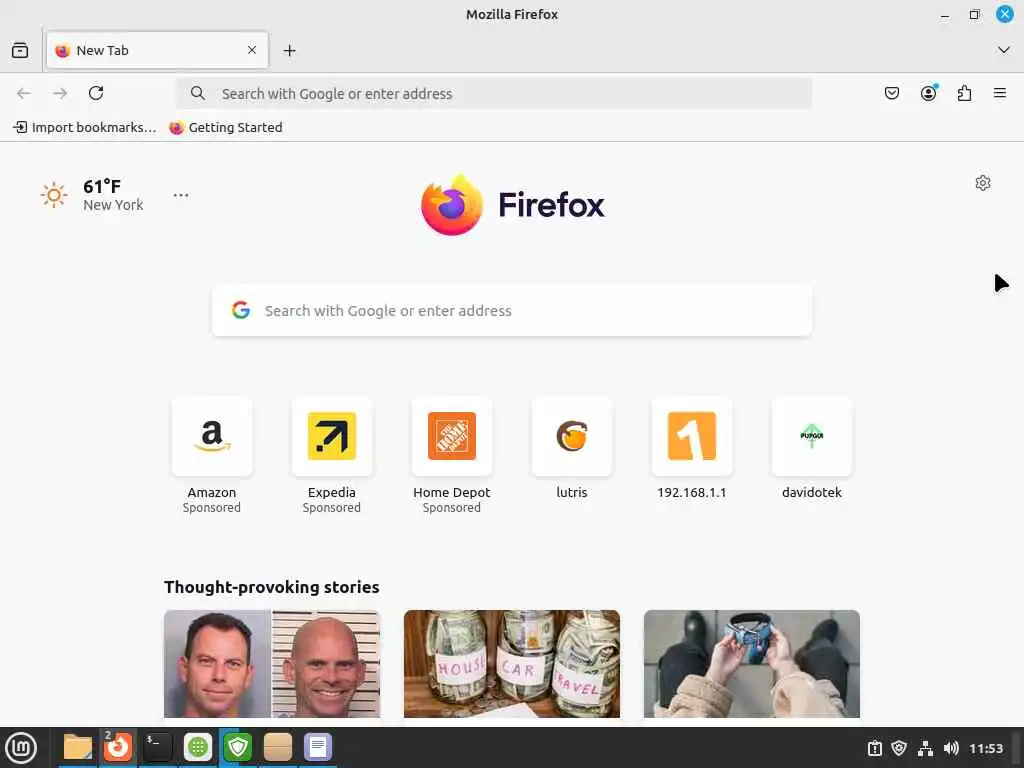1024x768 pixels.
Task: Open the update notification tray icon
Action: tap(874, 748)
